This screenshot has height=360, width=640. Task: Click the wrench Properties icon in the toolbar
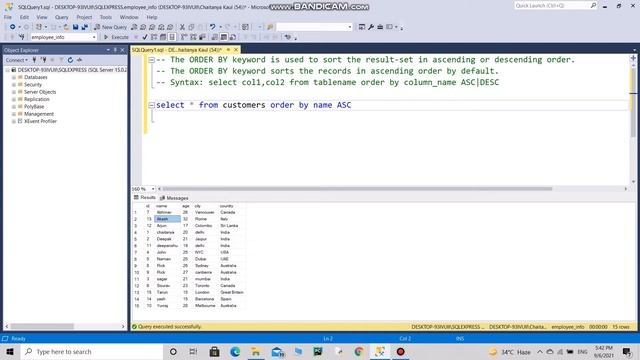click(x=371, y=27)
